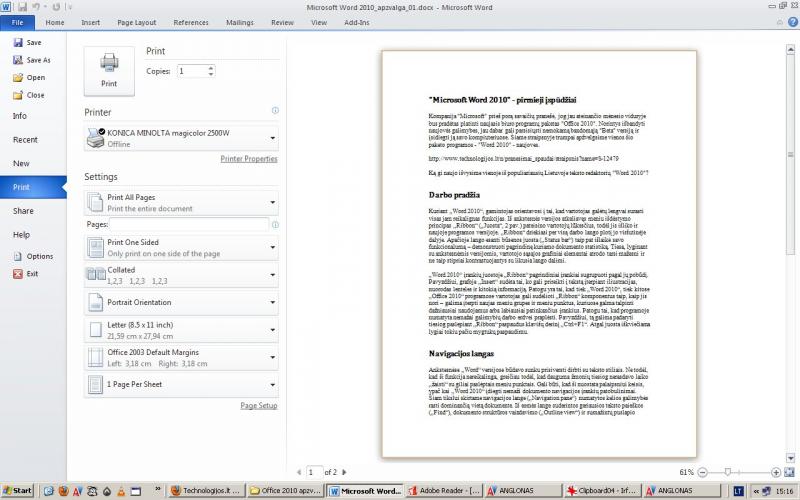Expand Office 2003 Default Margins dropdown

[181, 358]
